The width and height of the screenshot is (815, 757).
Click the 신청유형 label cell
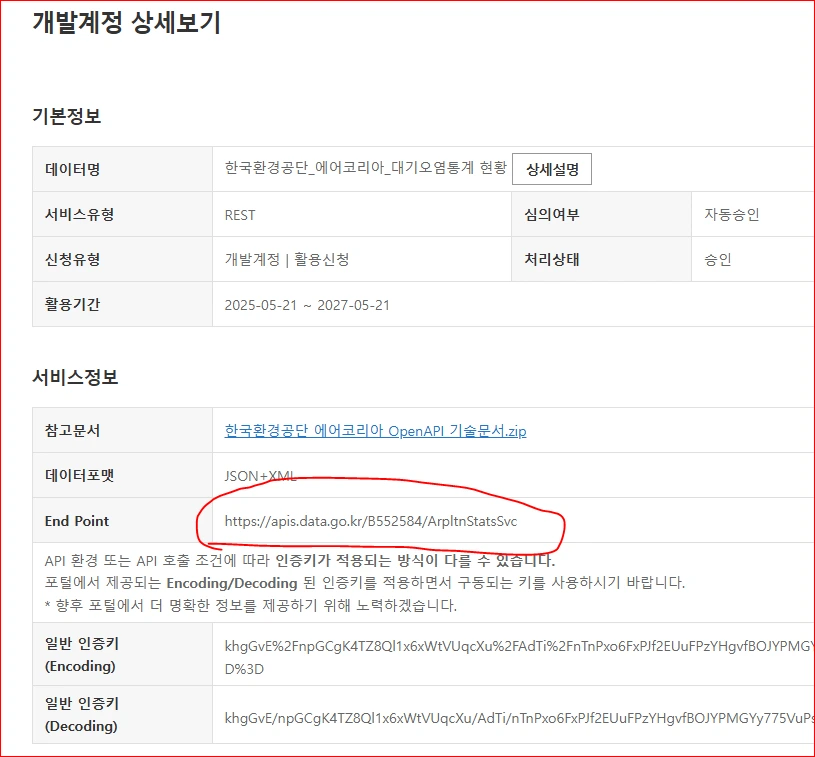click(122, 259)
